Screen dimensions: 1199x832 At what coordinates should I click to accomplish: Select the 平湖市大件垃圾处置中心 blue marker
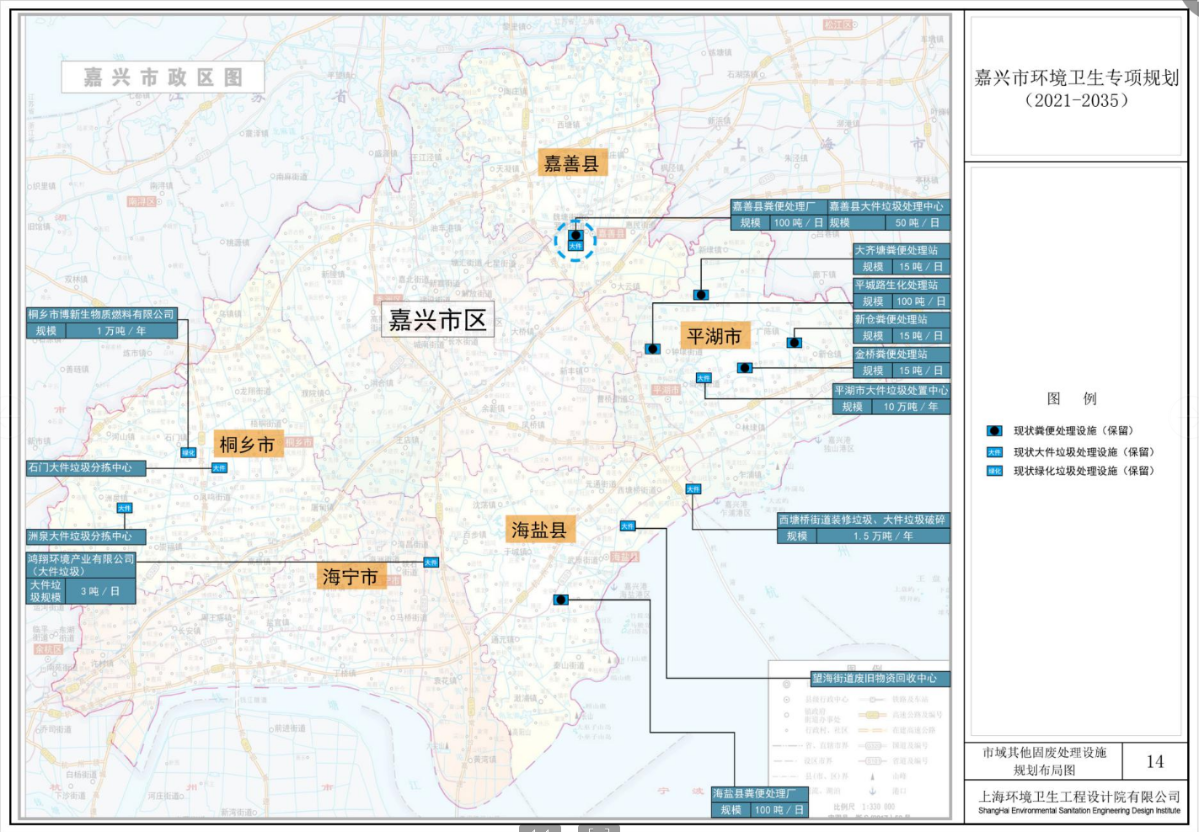point(703,378)
